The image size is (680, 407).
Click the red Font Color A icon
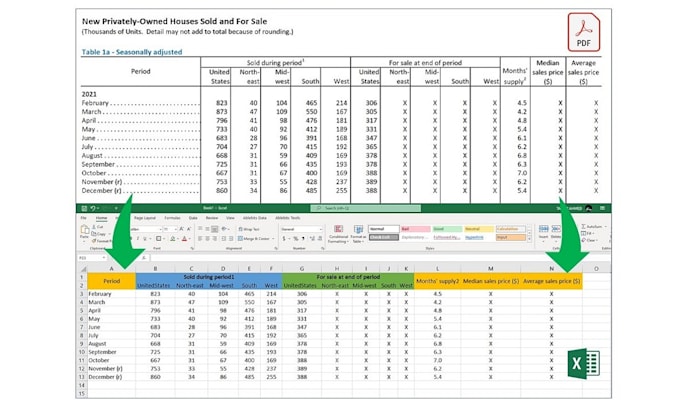[184, 239]
